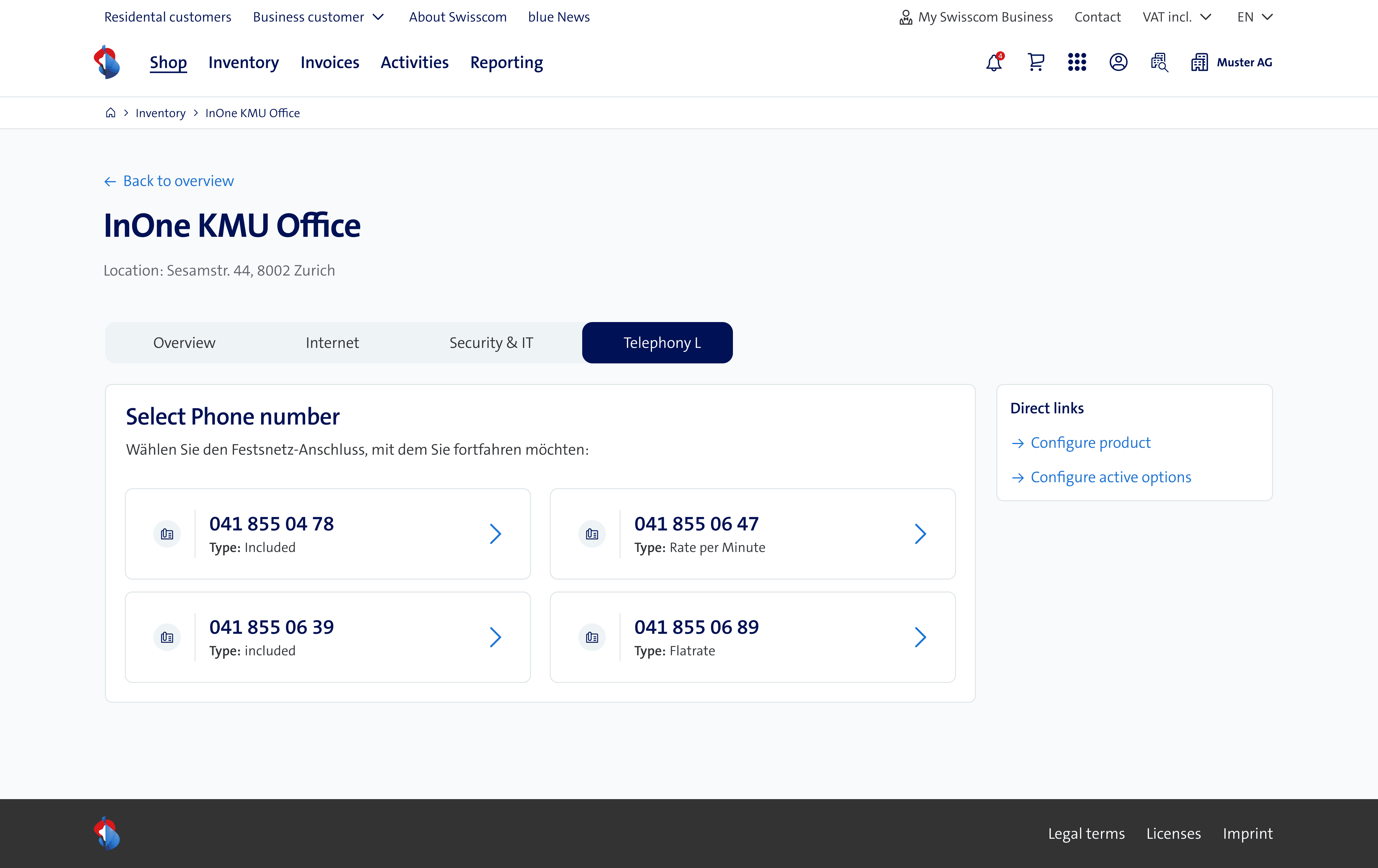Open Legal terms in the footer
Screen dimensions: 1378x868
click(1087, 834)
